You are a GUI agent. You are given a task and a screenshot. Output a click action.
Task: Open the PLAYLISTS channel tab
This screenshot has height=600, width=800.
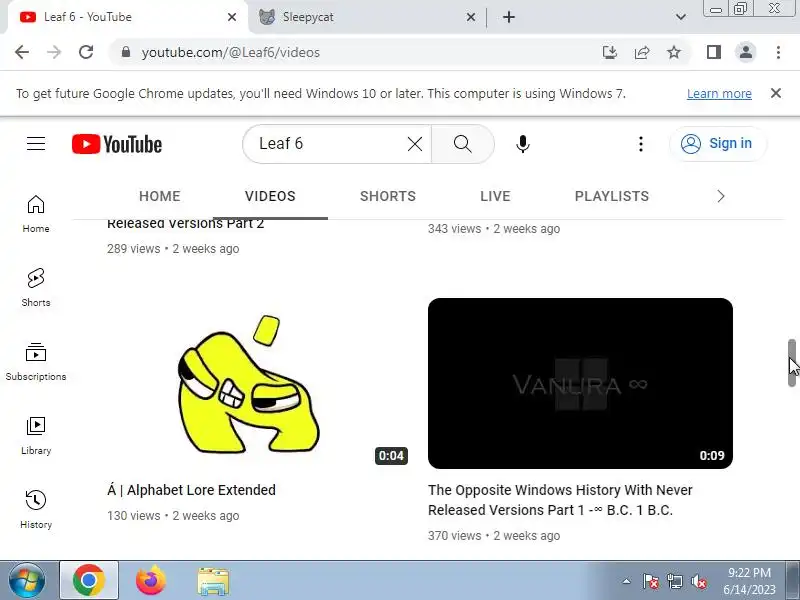click(x=612, y=196)
